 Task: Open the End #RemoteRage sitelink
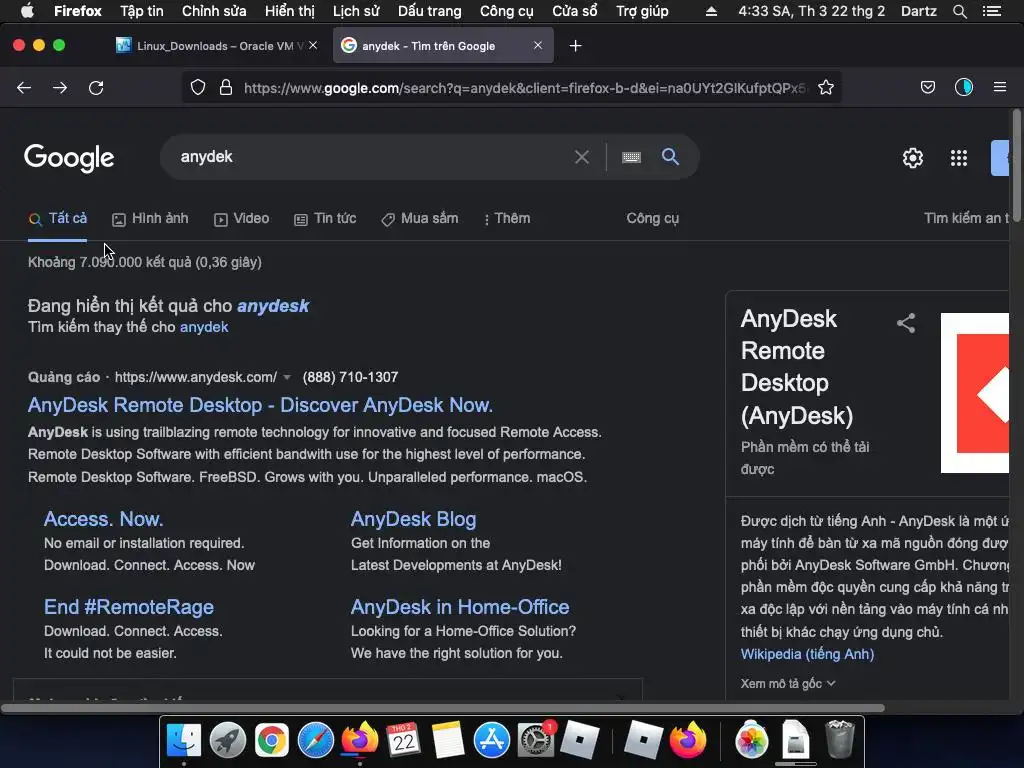[129, 607]
